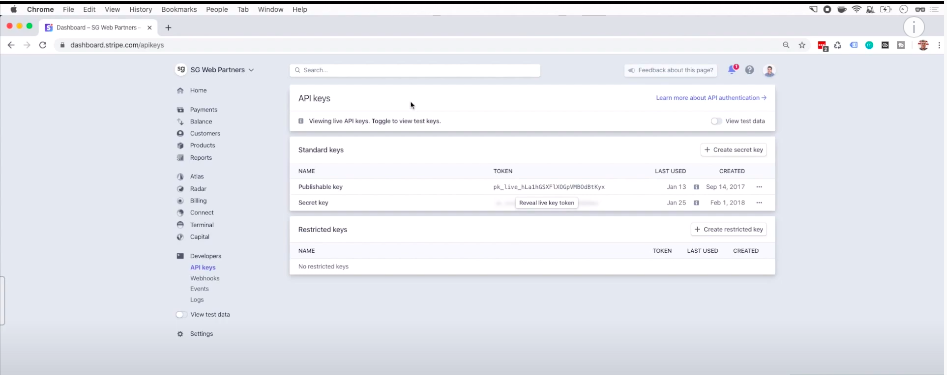Open Atlas from sidebar

click(197, 177)
